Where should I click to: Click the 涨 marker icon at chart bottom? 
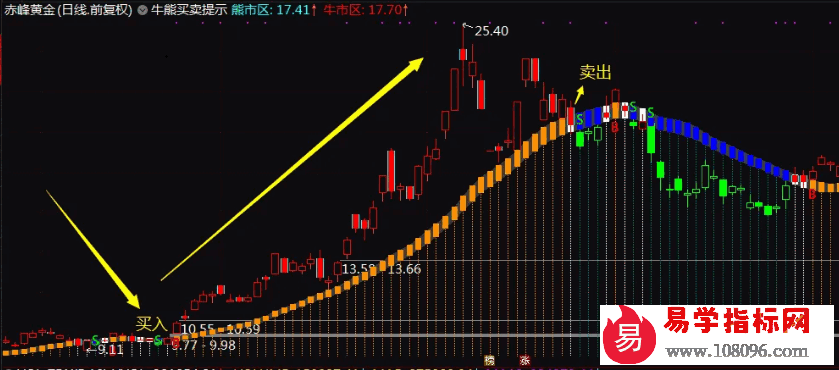click(x=523, y=359)
